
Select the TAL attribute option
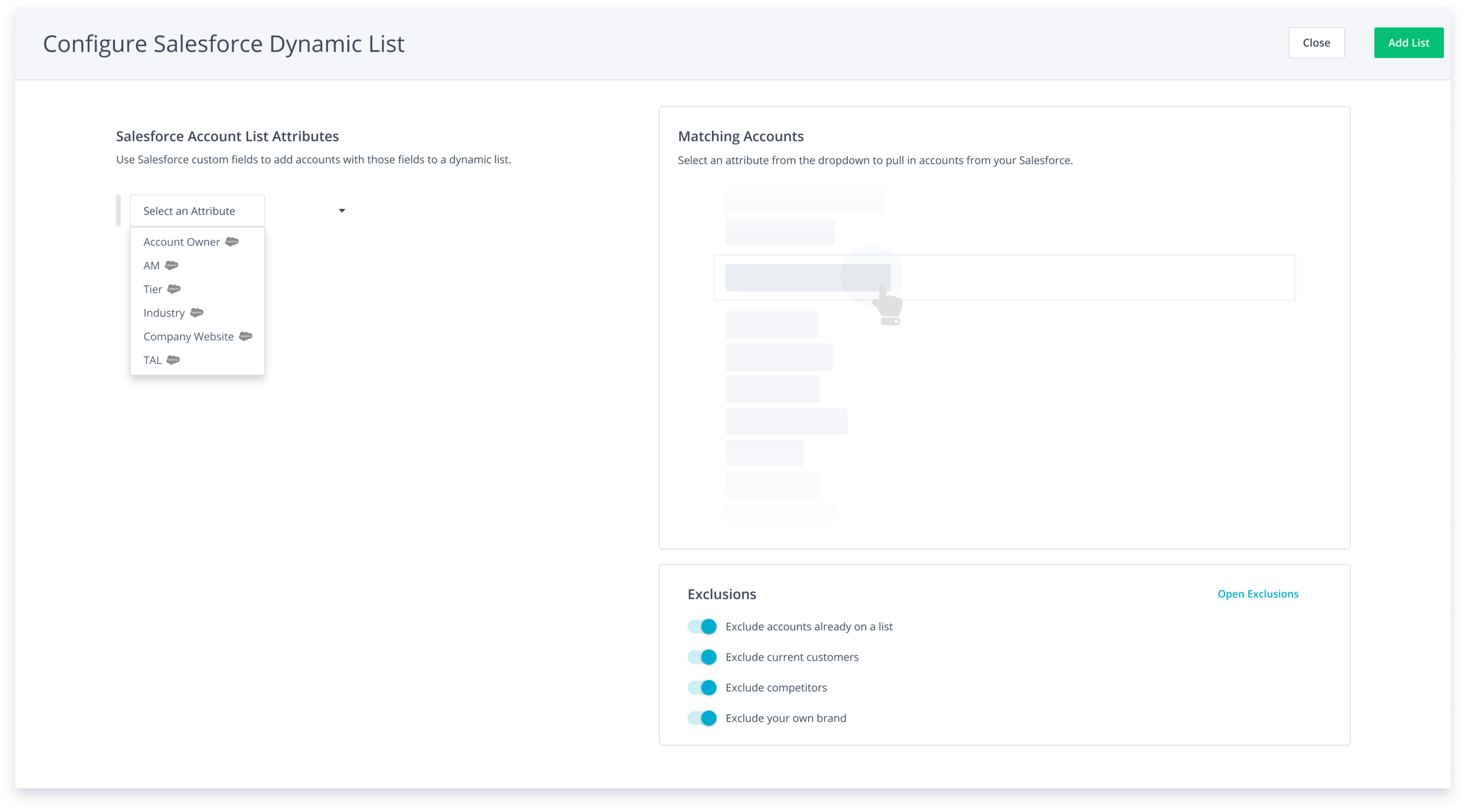(x=197, y=360)
